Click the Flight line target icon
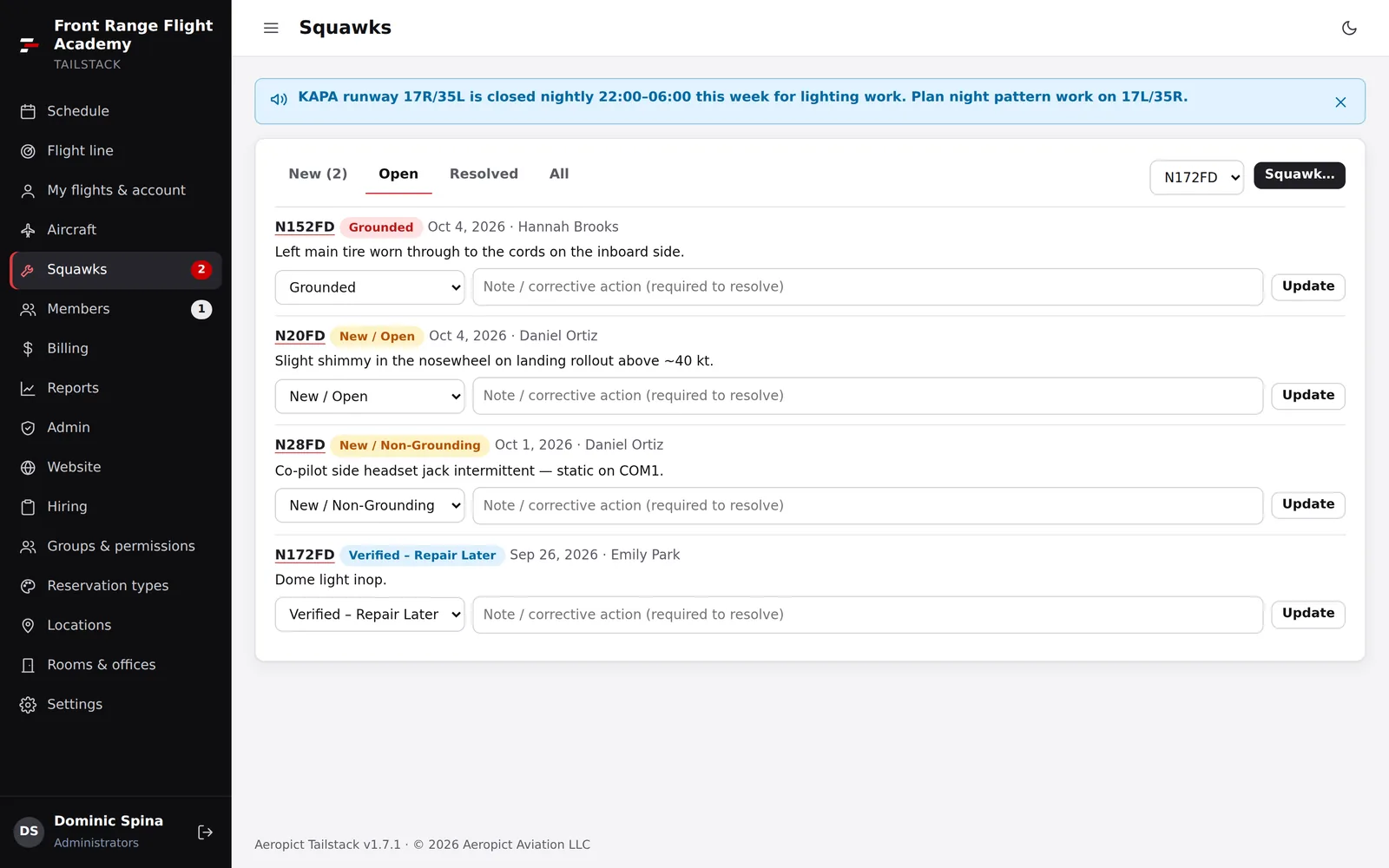 coord(28,151)
